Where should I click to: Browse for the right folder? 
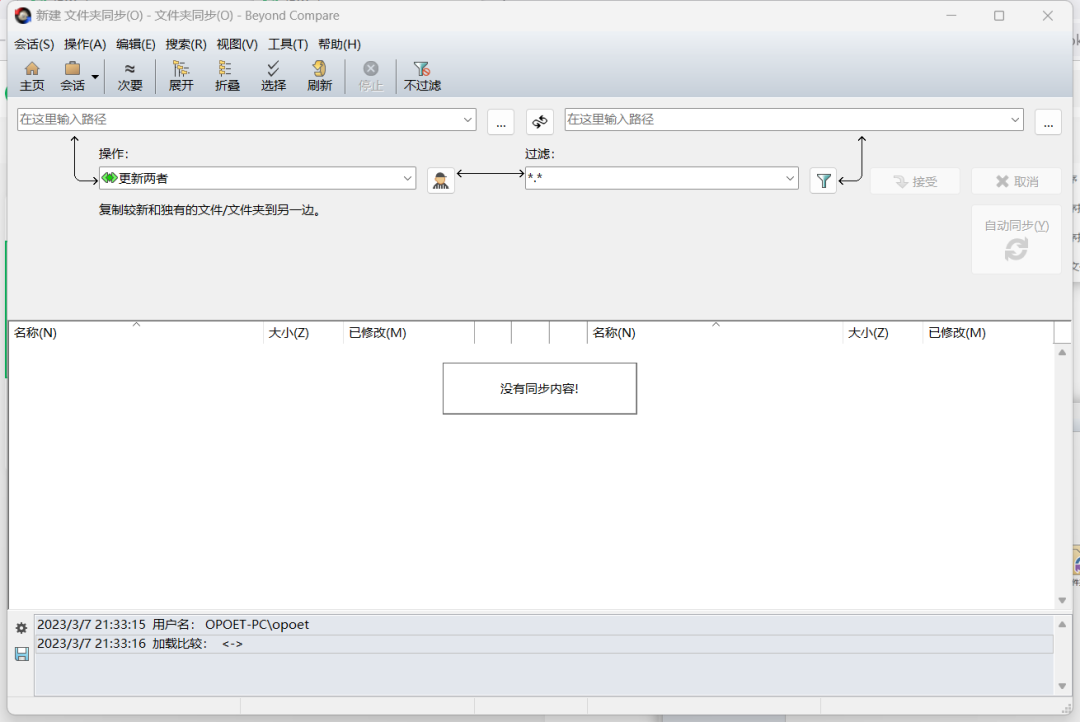click(1048, 123)
